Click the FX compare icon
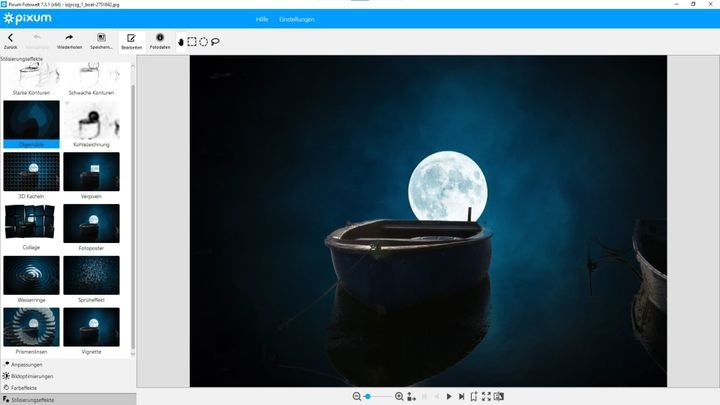 [499, 396]
